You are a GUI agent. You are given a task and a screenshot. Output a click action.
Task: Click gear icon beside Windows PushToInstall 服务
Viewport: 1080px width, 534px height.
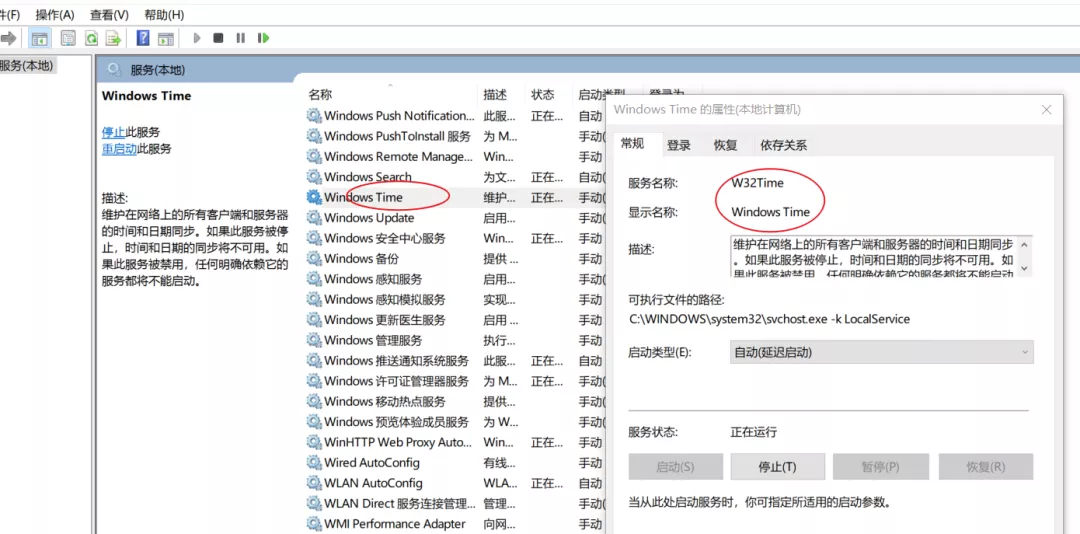314,136
